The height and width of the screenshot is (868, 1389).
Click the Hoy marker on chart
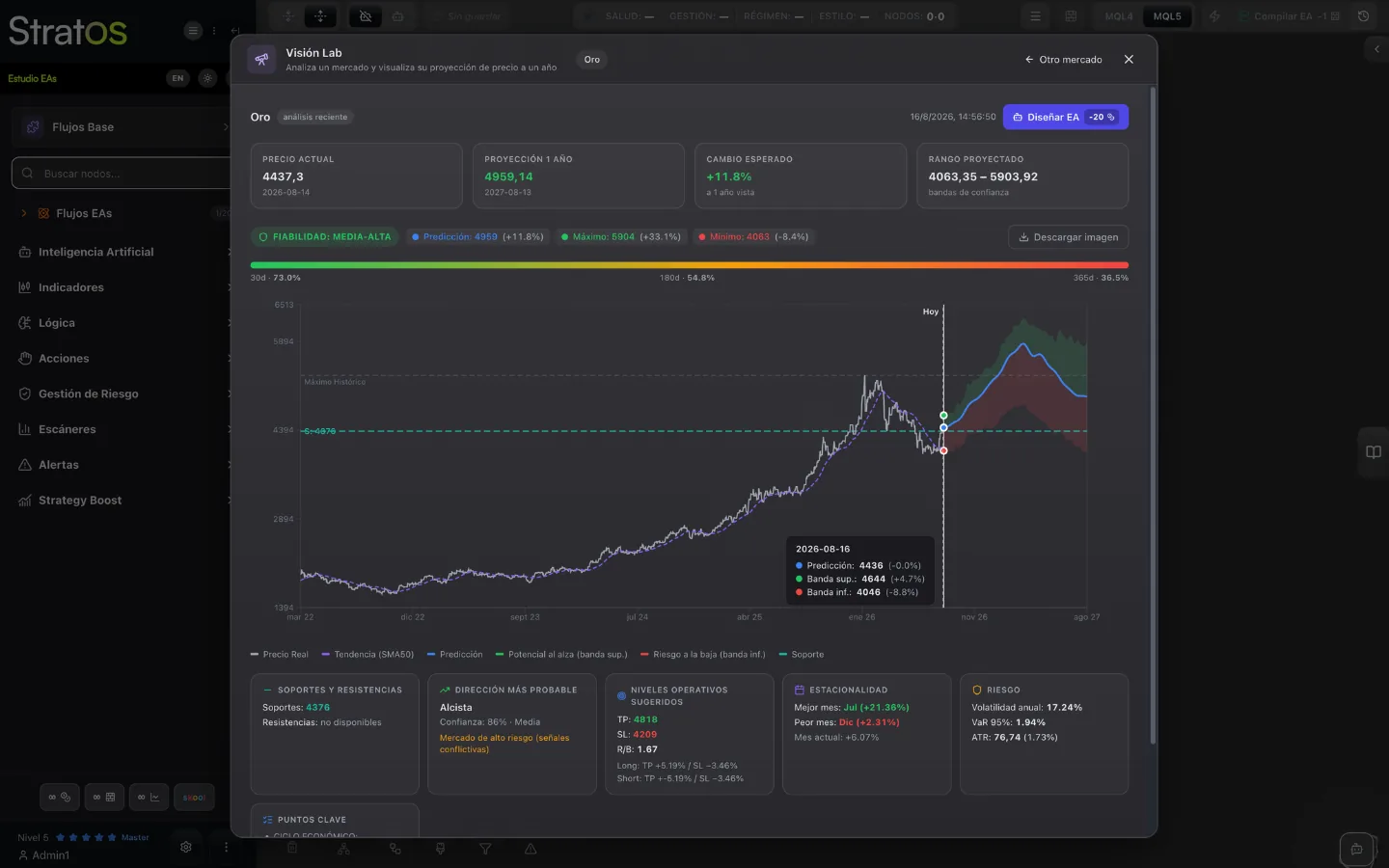[x=930, y=312]
